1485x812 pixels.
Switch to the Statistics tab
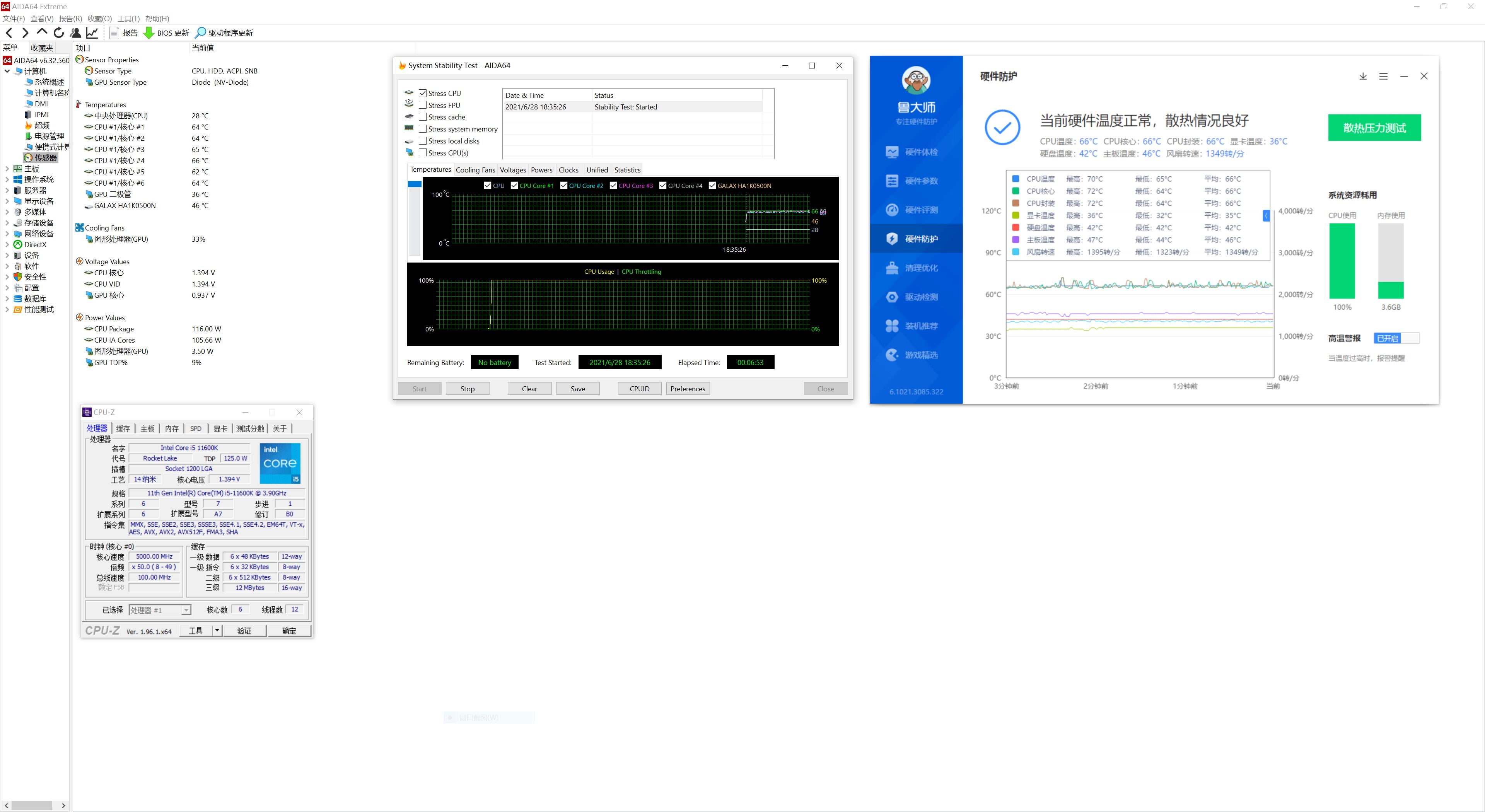(x=626, y=170)
